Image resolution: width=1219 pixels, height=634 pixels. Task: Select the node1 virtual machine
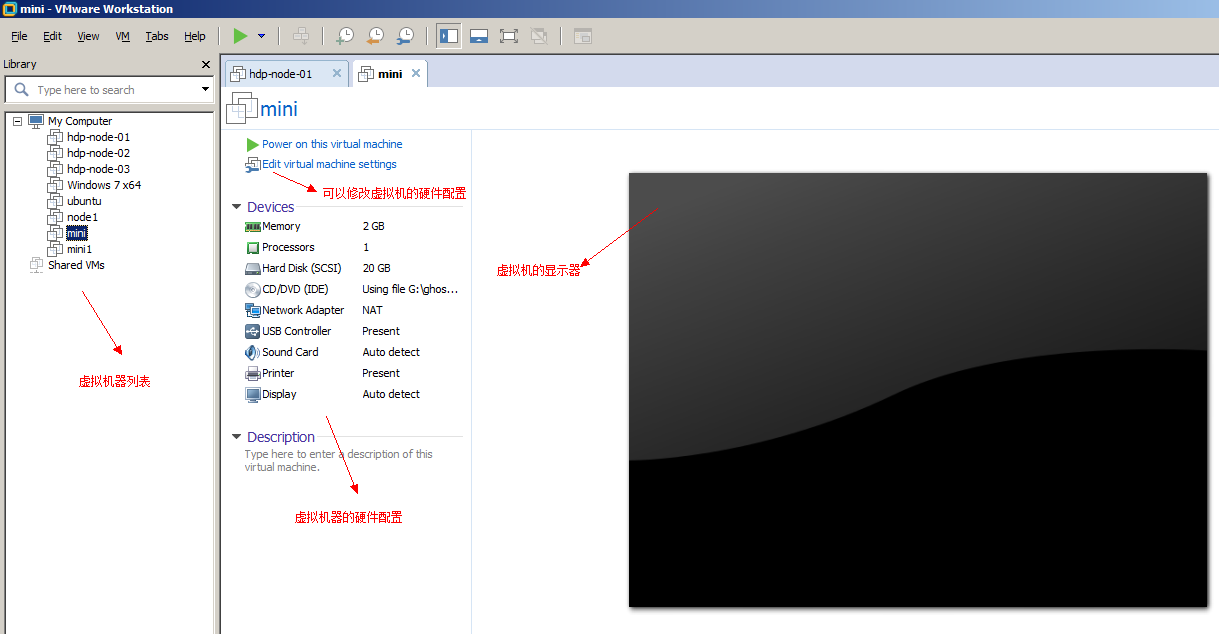(82, 217)
